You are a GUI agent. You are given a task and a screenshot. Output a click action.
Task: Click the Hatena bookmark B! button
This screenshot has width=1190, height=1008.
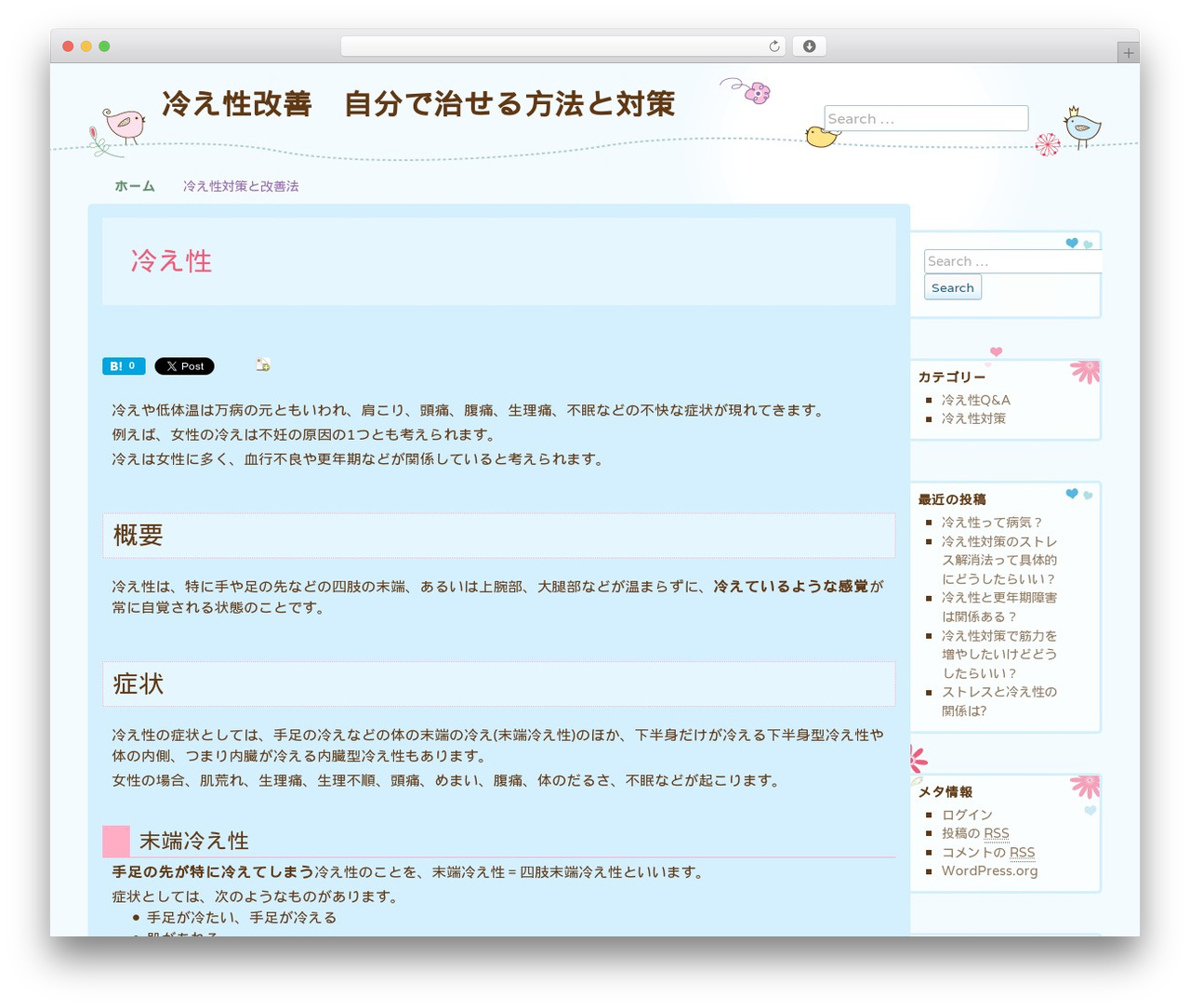click(124, 366)
